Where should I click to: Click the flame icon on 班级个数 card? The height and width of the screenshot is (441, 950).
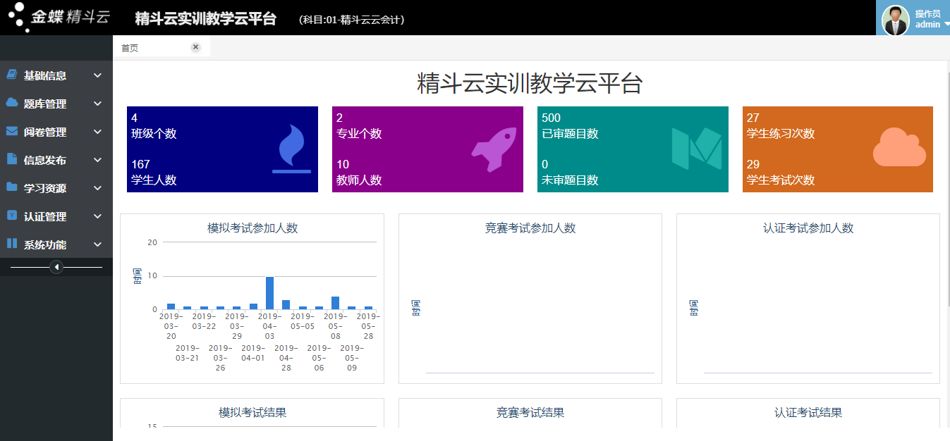click(292, 148)
